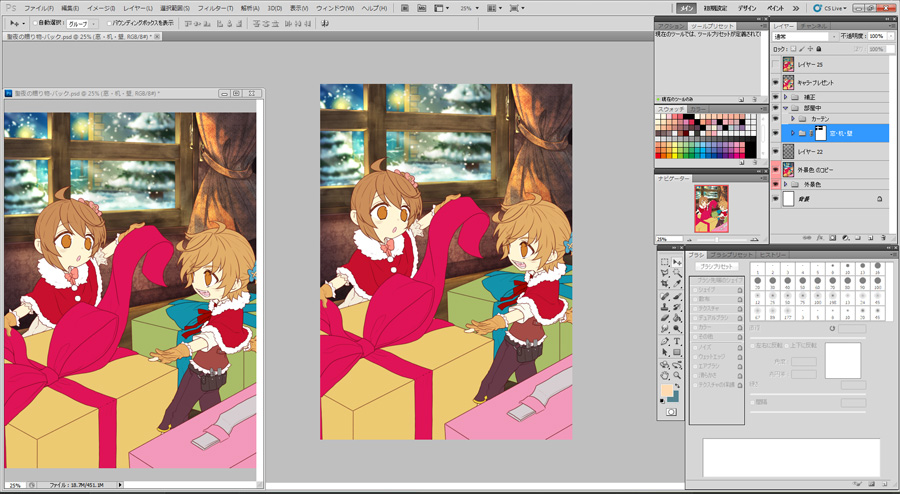Image resolution: width=900 pixels, height=494 pixels.
Task: Collapse the 部屋中 layer group
Action: point(785,108)
